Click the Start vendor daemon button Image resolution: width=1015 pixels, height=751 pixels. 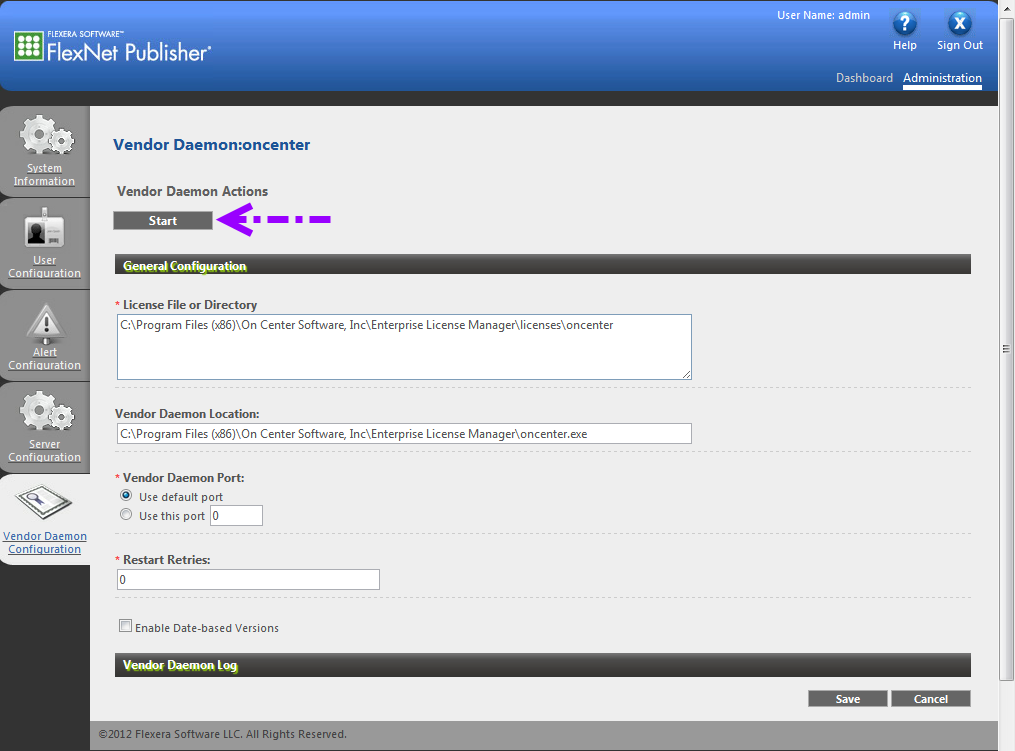point(162,221)
